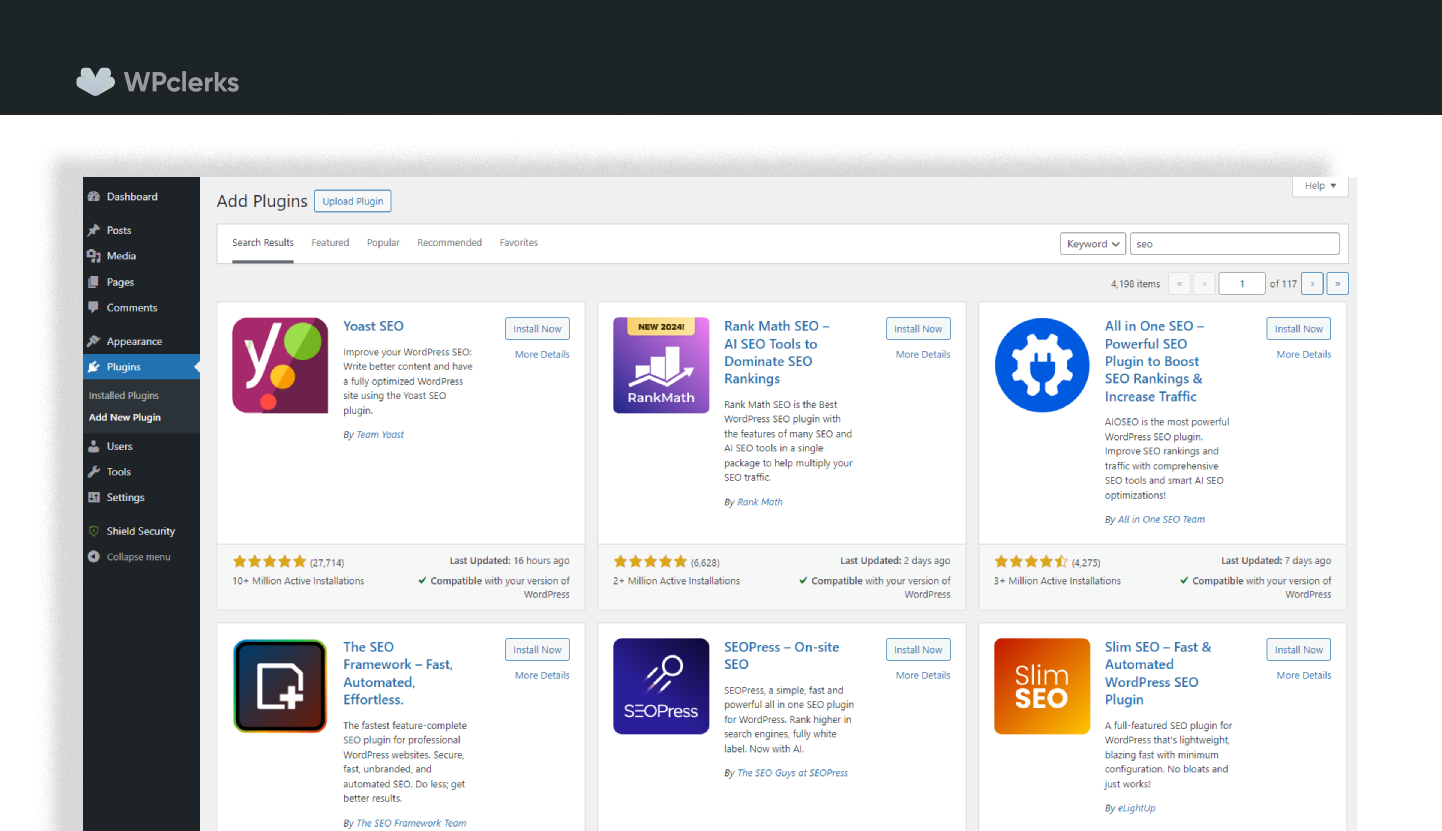The height and width of the screenshot is (831, 1442).
Task: Click the Comments speech bubble icon
Action: click(x=94, y=308)
